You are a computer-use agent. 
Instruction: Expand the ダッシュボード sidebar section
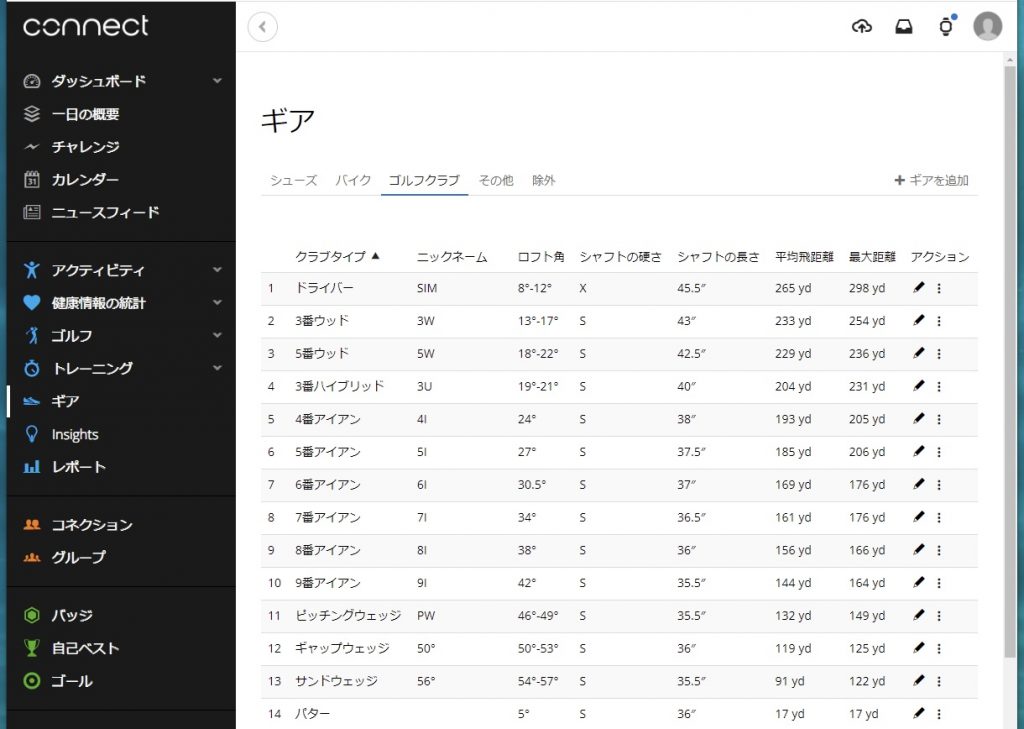coord(217,81)
